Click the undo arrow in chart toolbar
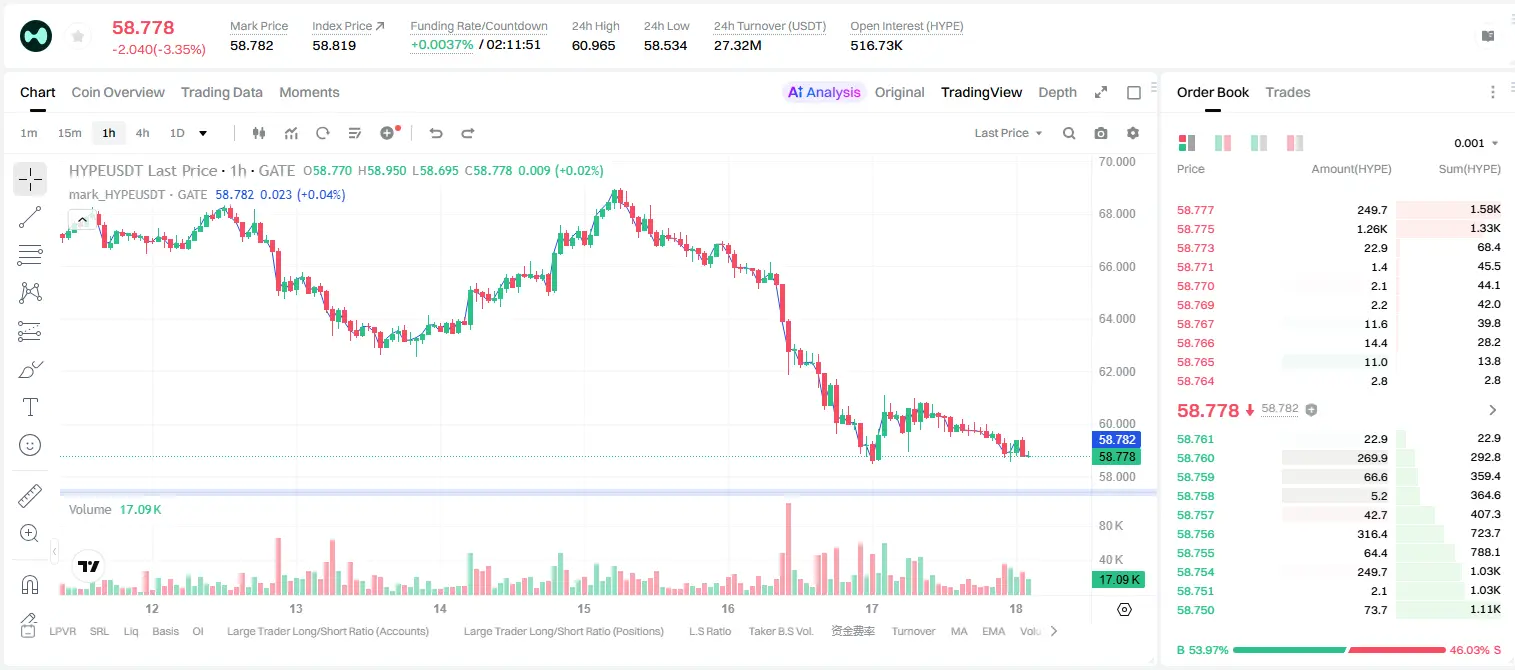The image size is (1515, 670). [435, 133]
